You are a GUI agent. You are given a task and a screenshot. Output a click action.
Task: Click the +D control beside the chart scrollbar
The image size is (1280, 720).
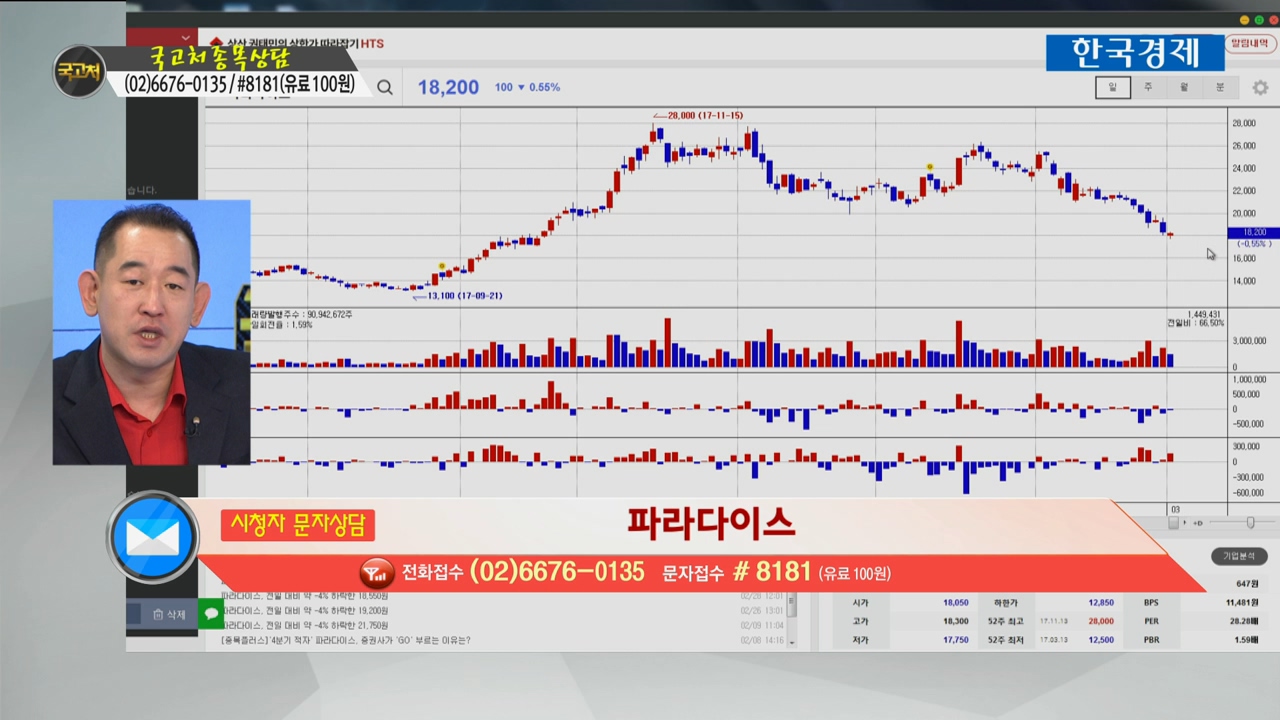click(1196, 523)
